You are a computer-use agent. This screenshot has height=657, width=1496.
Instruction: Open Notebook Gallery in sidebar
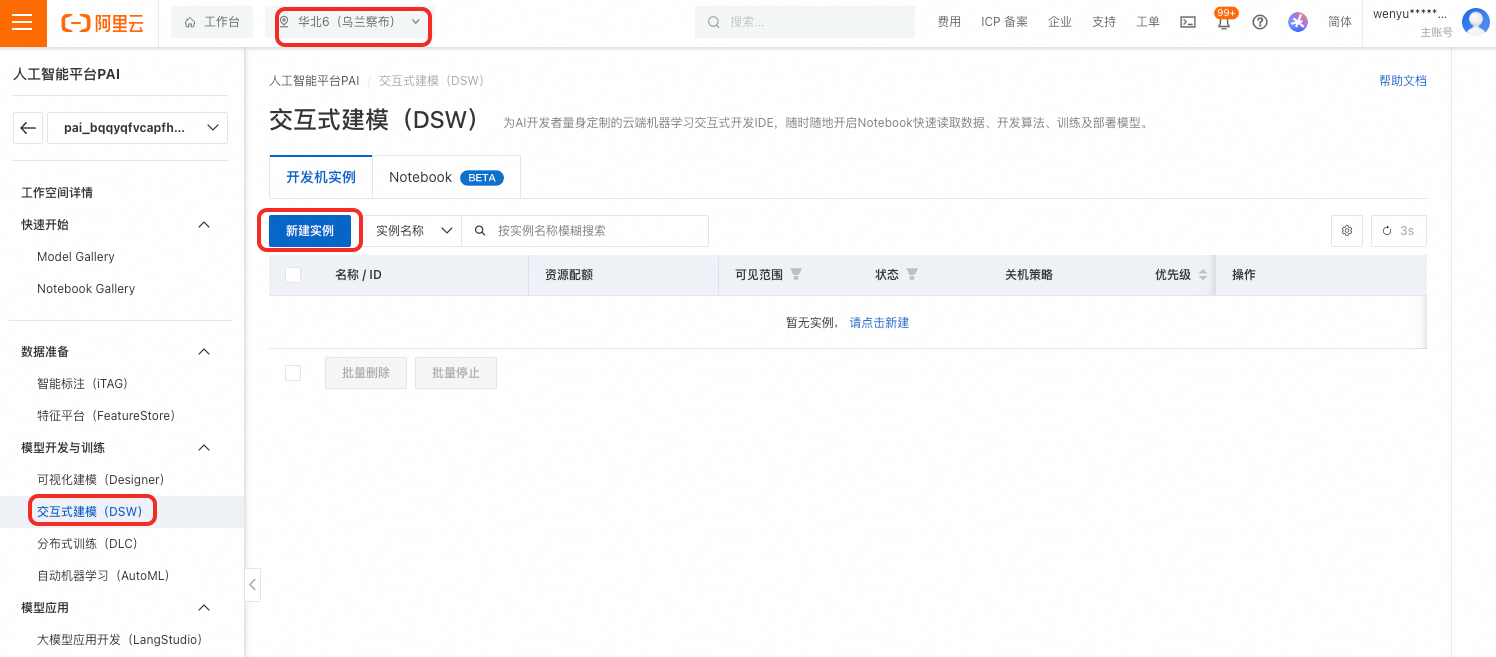pyautogui.click(x=86, y=289)
